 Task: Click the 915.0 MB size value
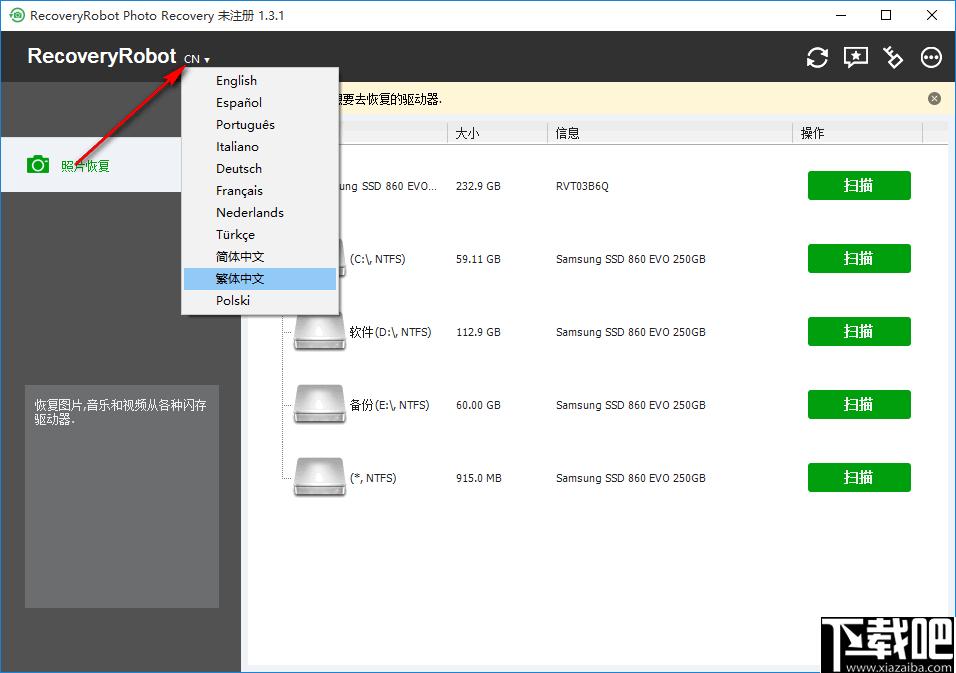pos(479,479)
